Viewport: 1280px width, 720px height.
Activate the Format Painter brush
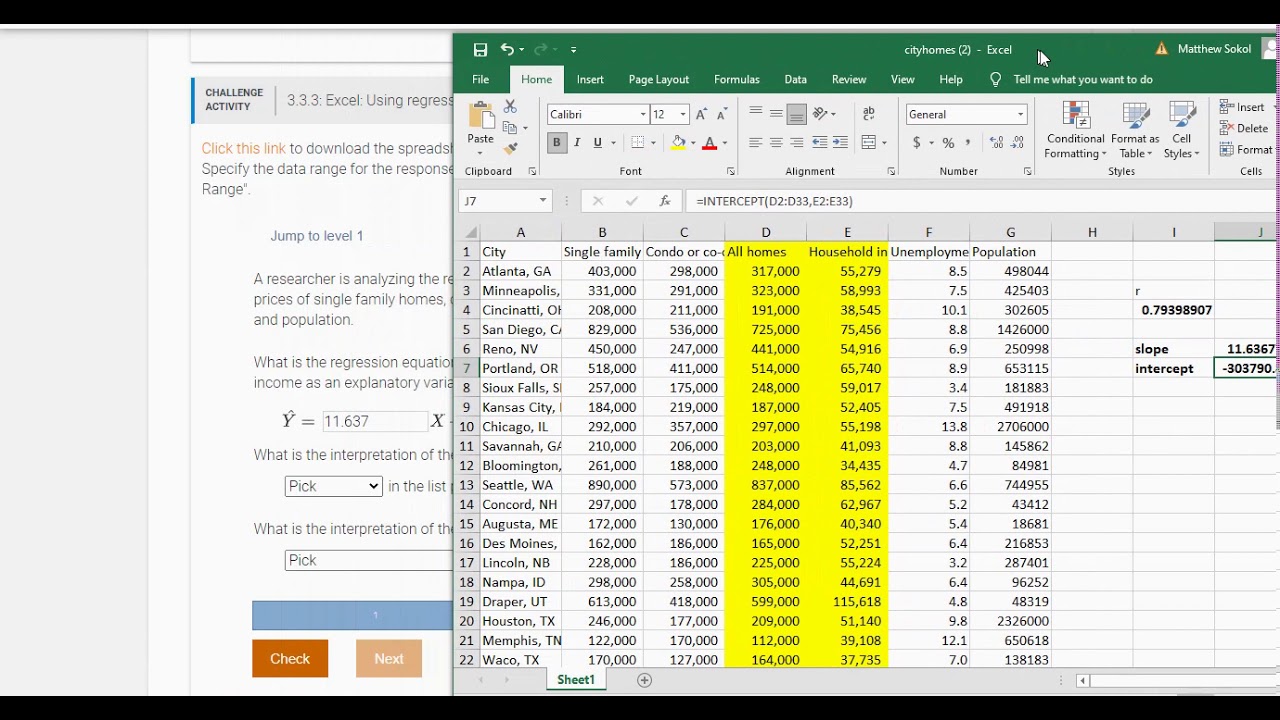click(510, 149)
